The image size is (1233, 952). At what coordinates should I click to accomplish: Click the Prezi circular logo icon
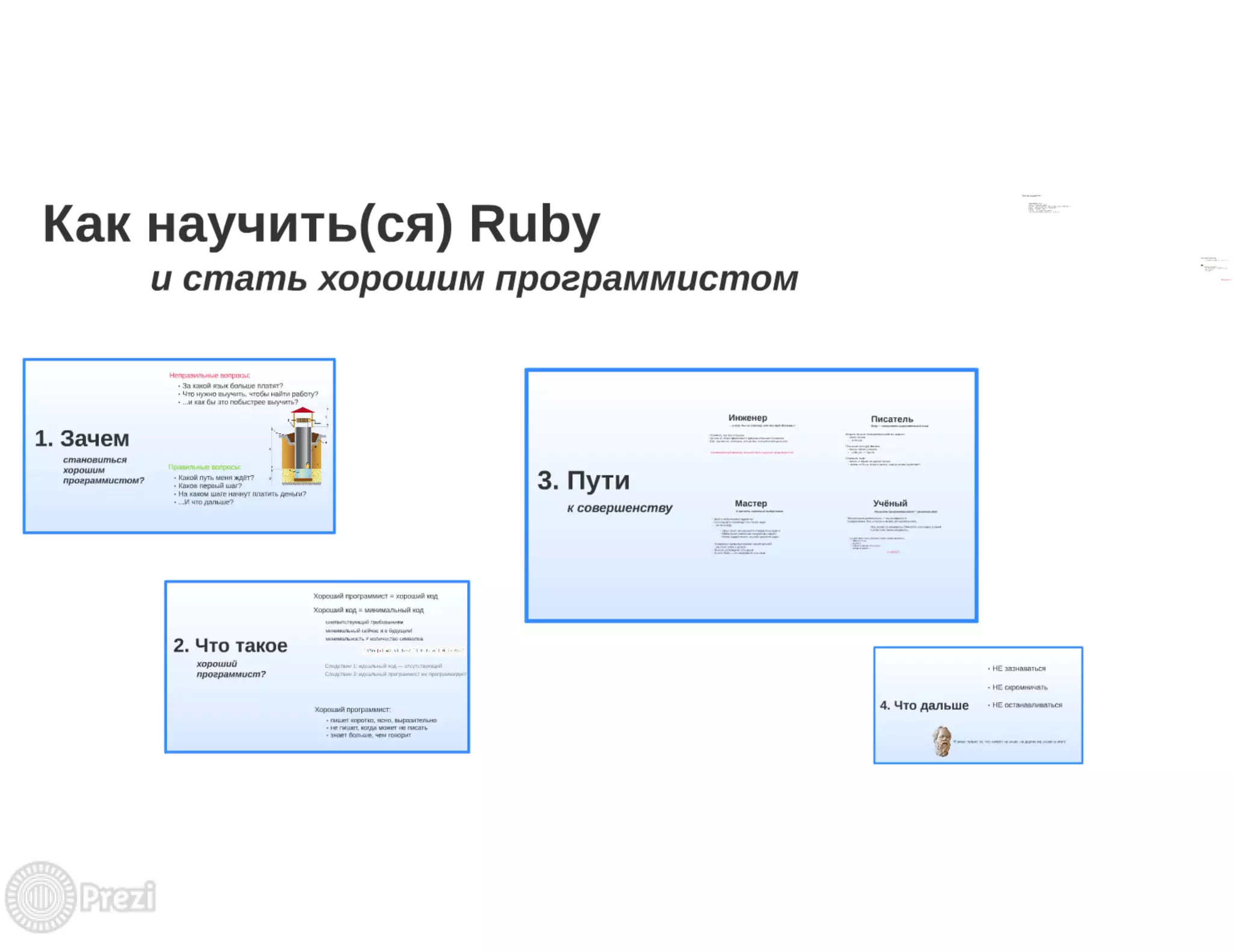[x=40, y=897]
